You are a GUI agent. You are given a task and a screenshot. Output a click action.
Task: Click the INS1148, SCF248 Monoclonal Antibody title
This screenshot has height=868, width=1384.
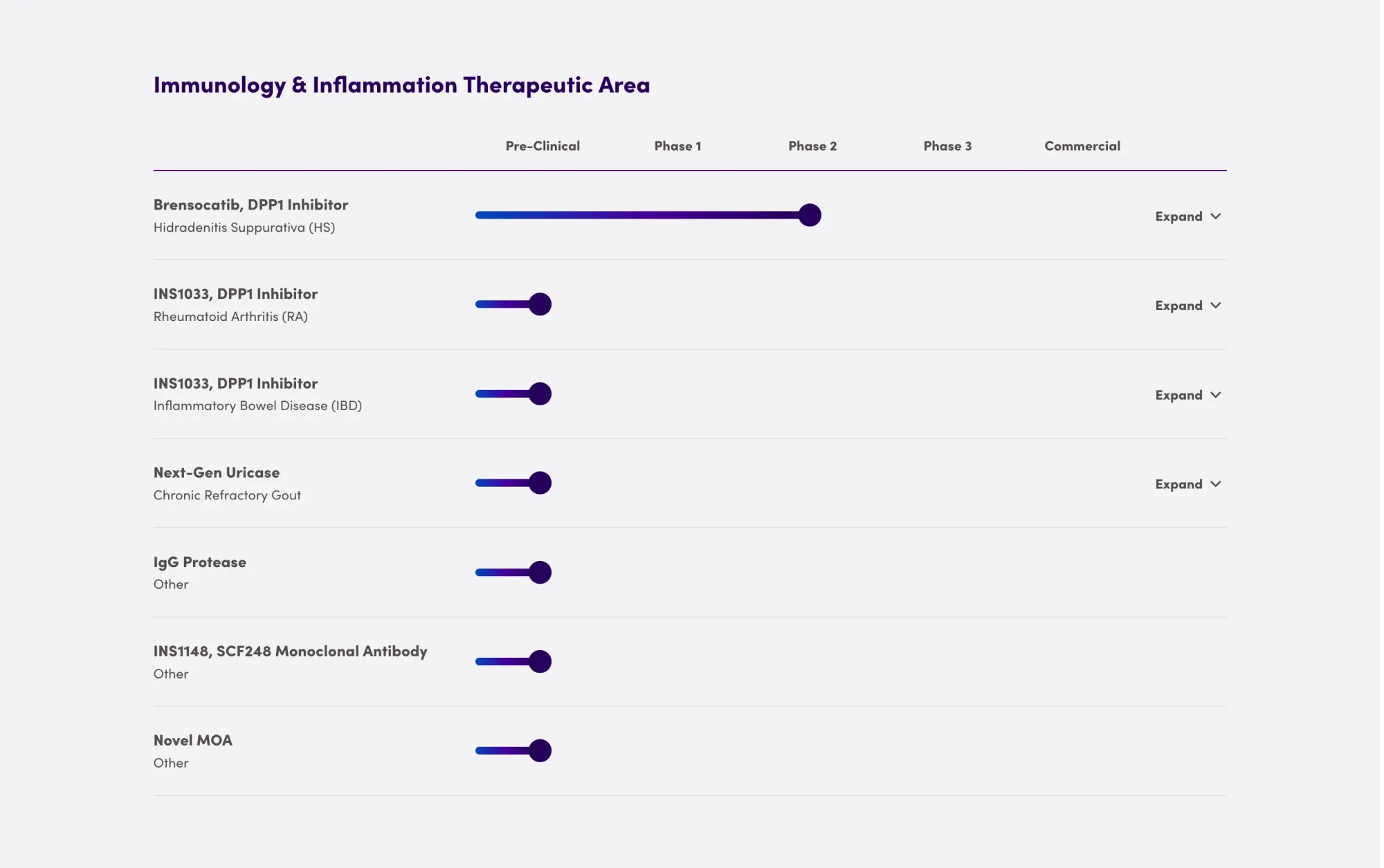pyautogui.click(x=290, y=651)
